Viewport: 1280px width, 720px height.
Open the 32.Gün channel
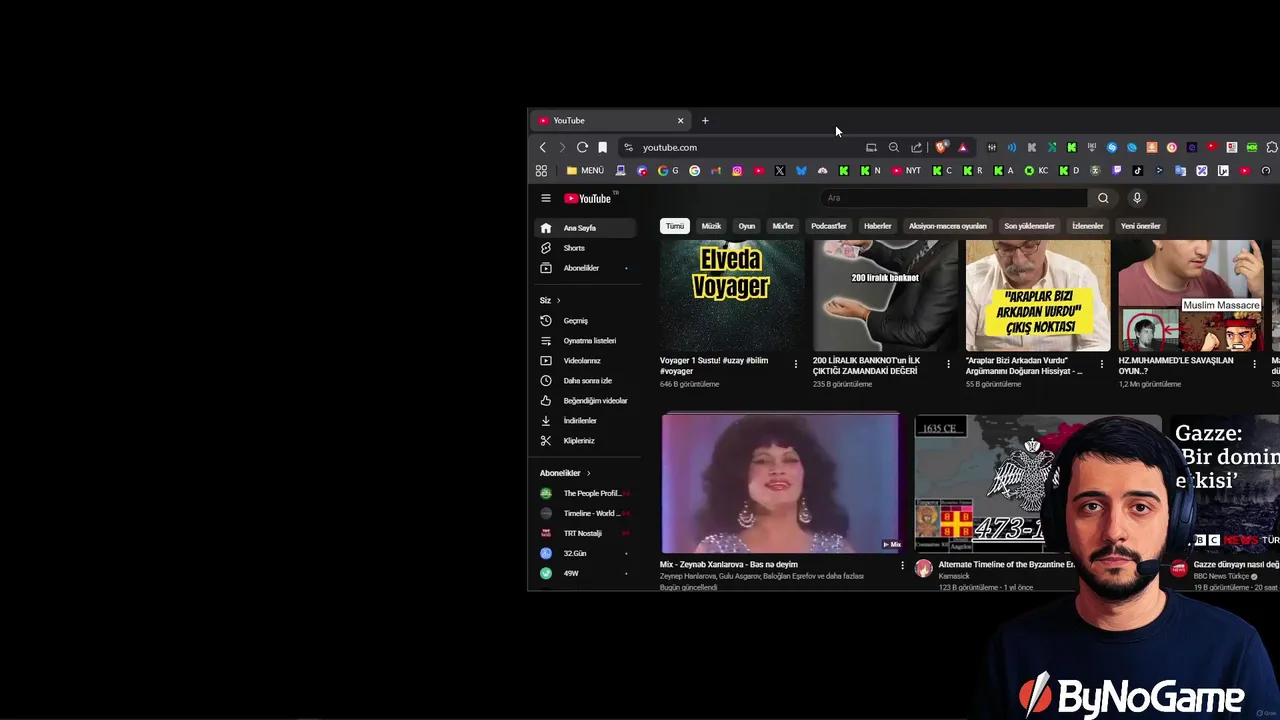pos(585,553)
